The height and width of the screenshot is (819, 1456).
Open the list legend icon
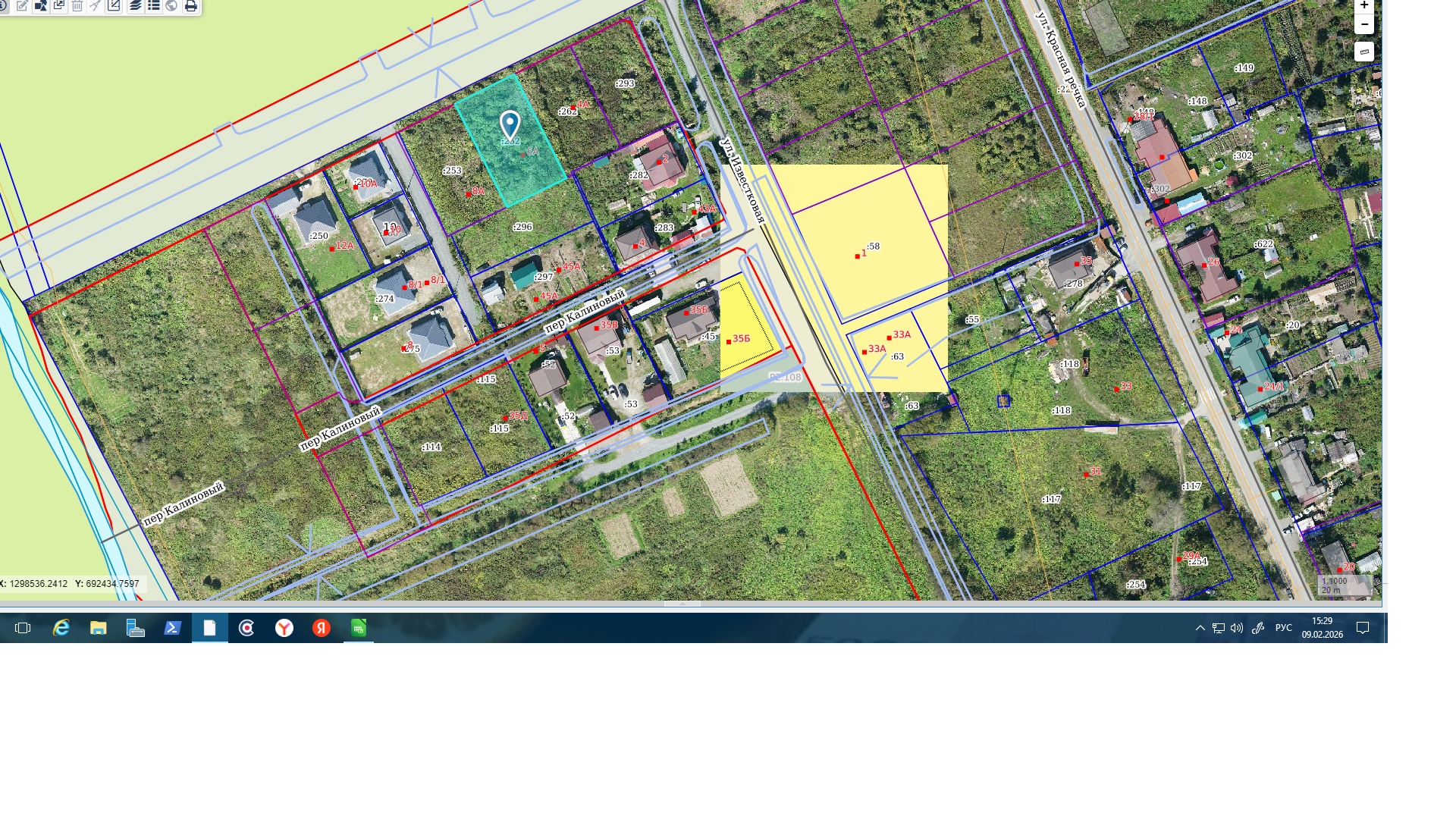153,6
